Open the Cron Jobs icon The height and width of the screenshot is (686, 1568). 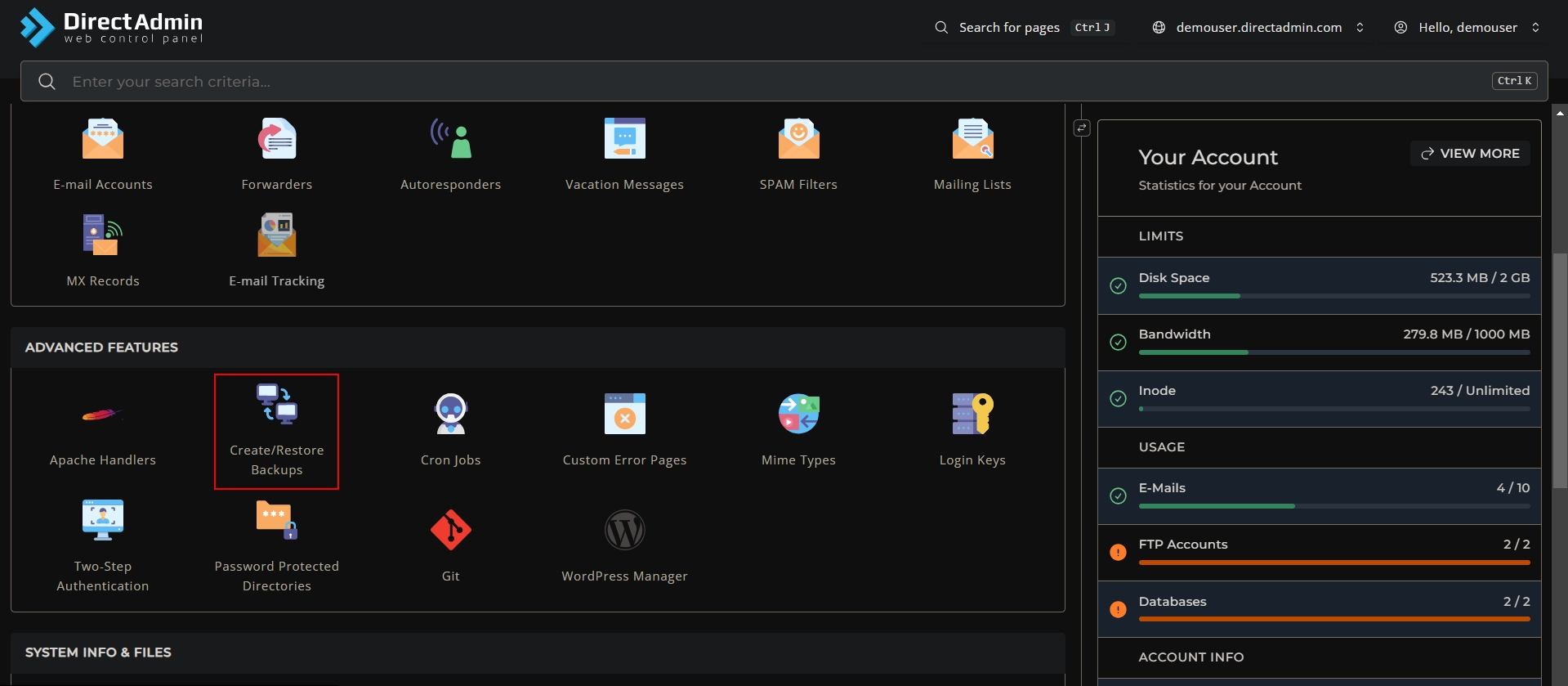pos(450,415)
